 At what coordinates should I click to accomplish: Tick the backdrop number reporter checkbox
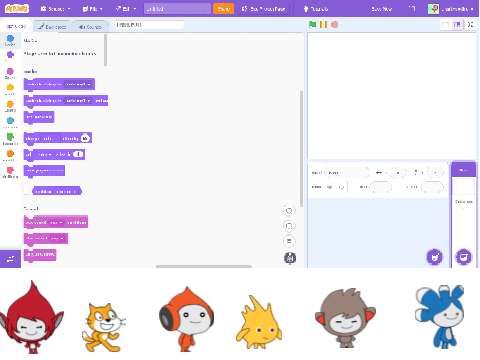pos(27,191)
